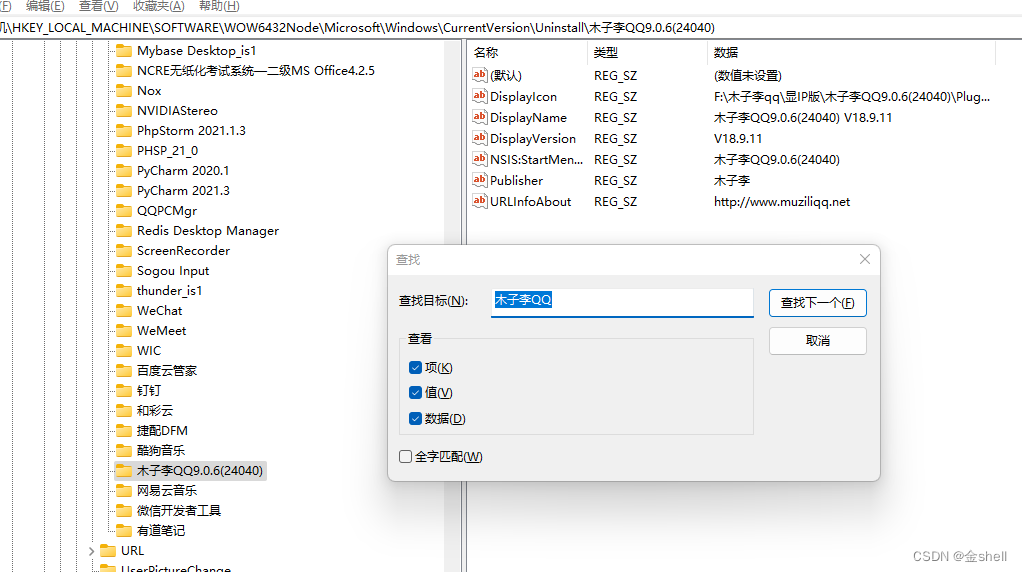The image size is (1022, 572).
Task: Uncheck the 值(V) checkbox
Action: point(415,392)
